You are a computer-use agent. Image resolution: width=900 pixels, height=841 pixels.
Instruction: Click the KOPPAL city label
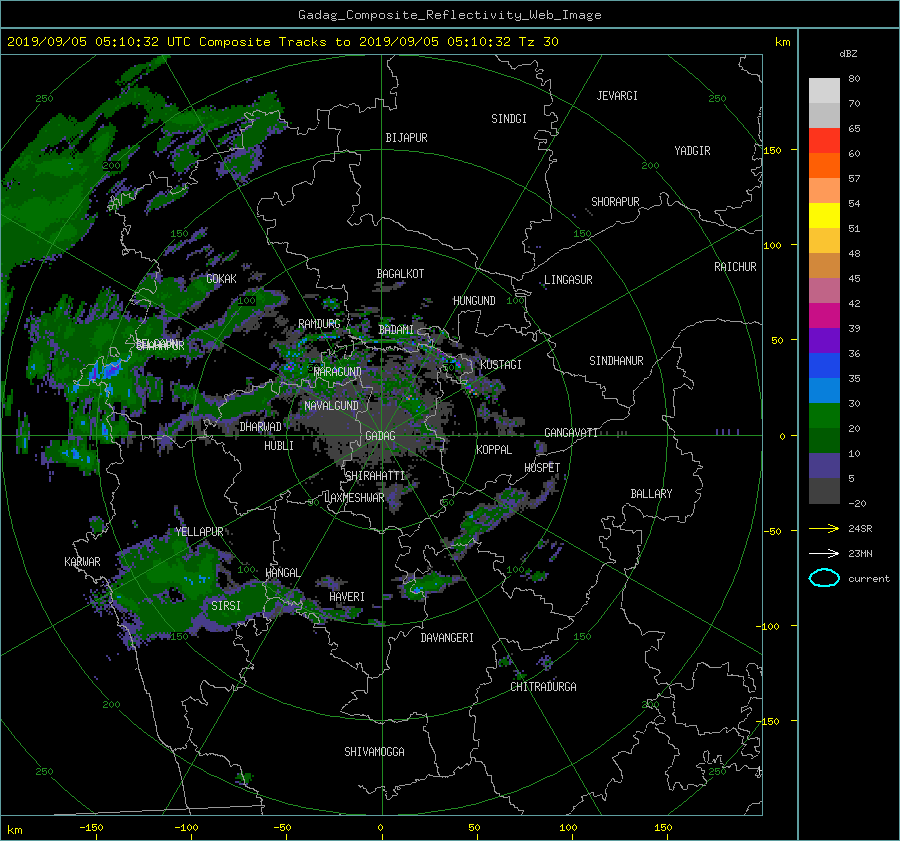point(494,450)
